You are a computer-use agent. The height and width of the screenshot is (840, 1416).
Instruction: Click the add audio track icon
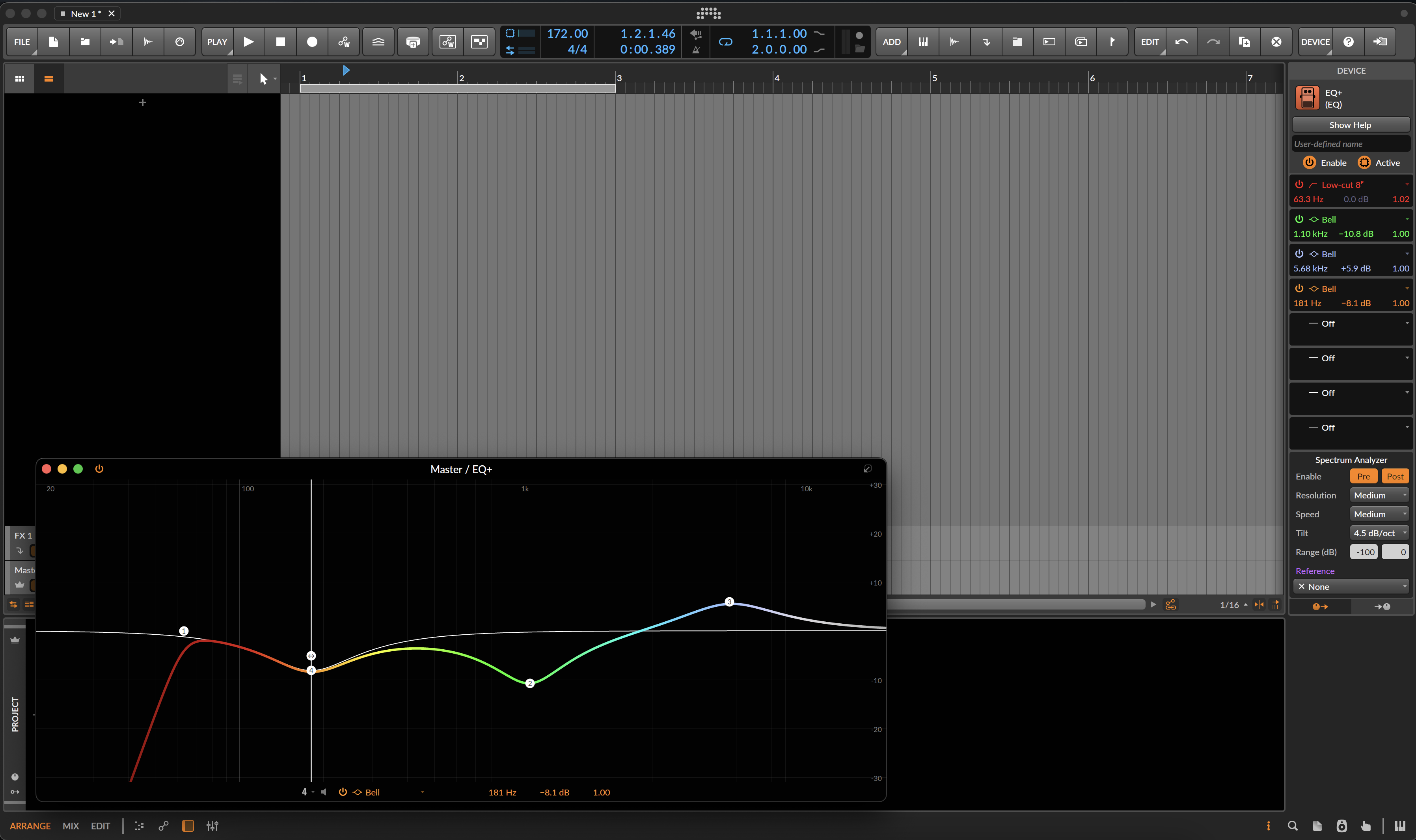click(954, 42)
